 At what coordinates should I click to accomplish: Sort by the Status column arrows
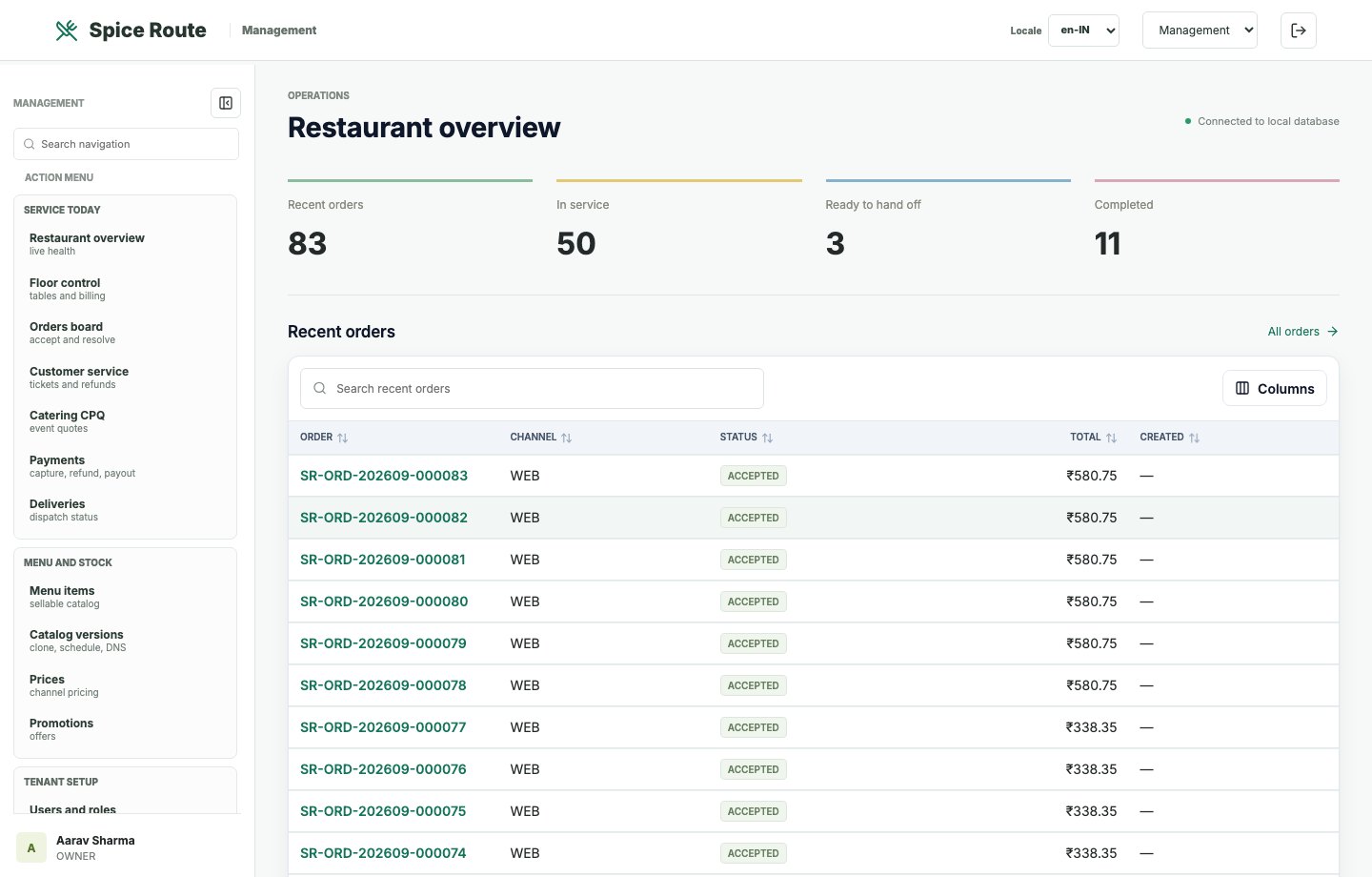pos(768,438)
